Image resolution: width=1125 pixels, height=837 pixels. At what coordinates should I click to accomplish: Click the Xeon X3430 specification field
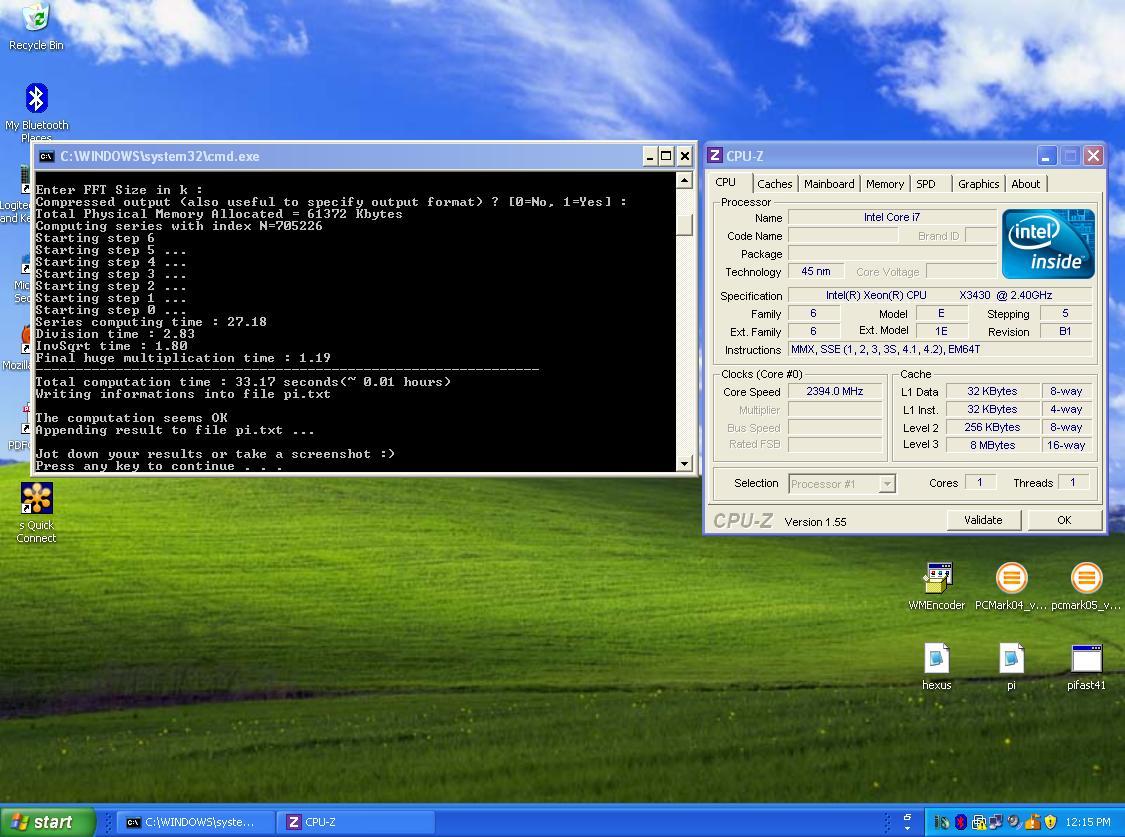pyautogui.click(x=940, y=295)
